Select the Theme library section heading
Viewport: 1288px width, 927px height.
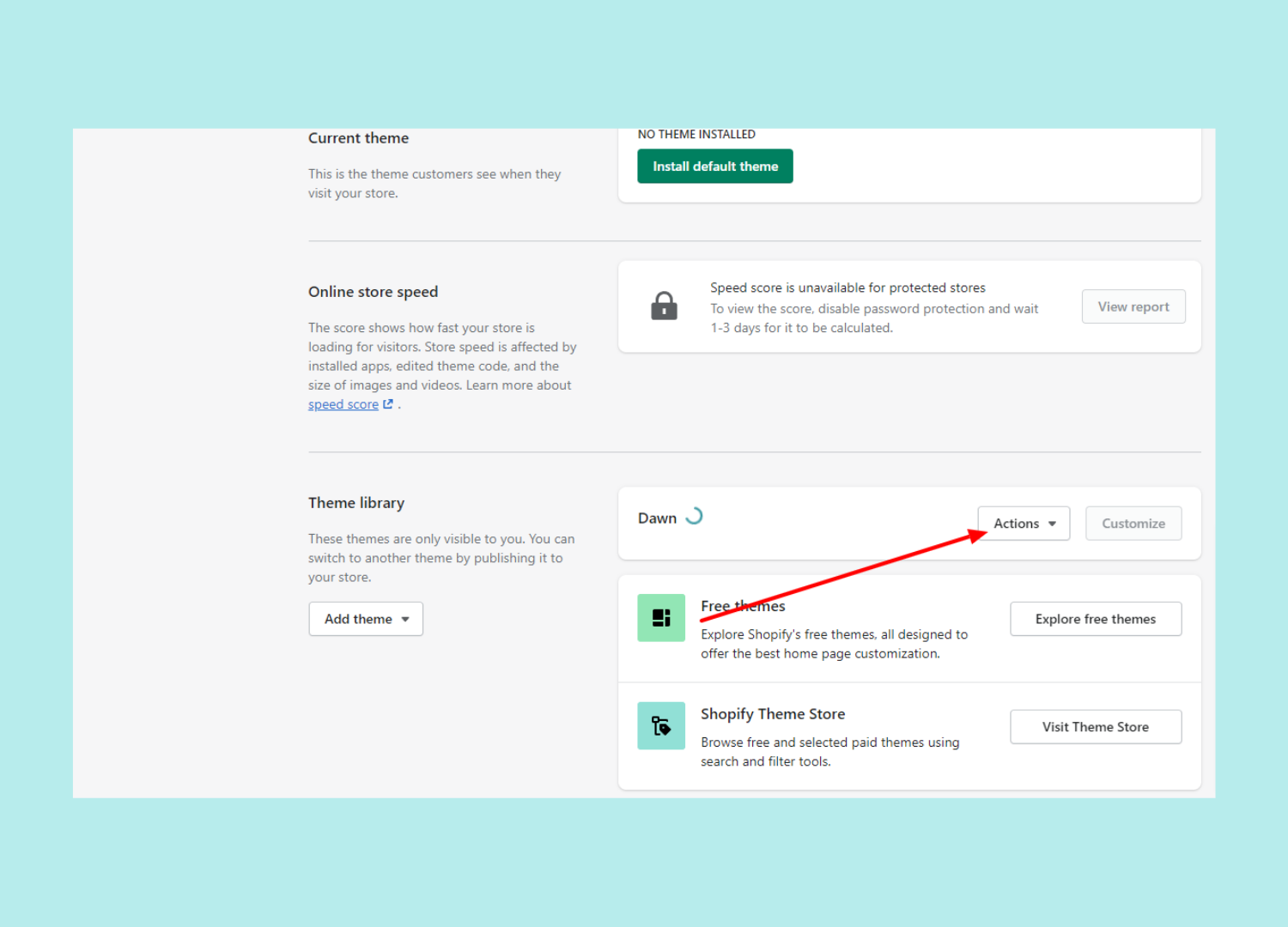click(355, 502)
